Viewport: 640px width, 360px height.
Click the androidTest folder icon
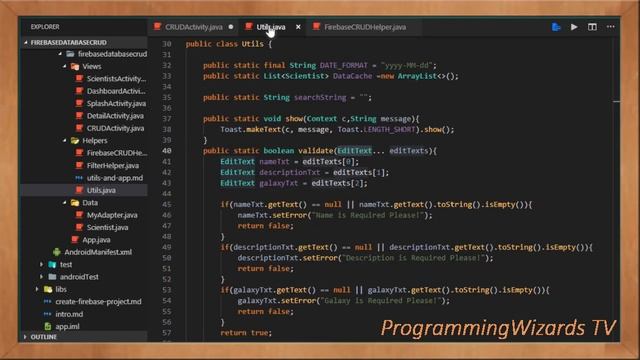point(52,277)
